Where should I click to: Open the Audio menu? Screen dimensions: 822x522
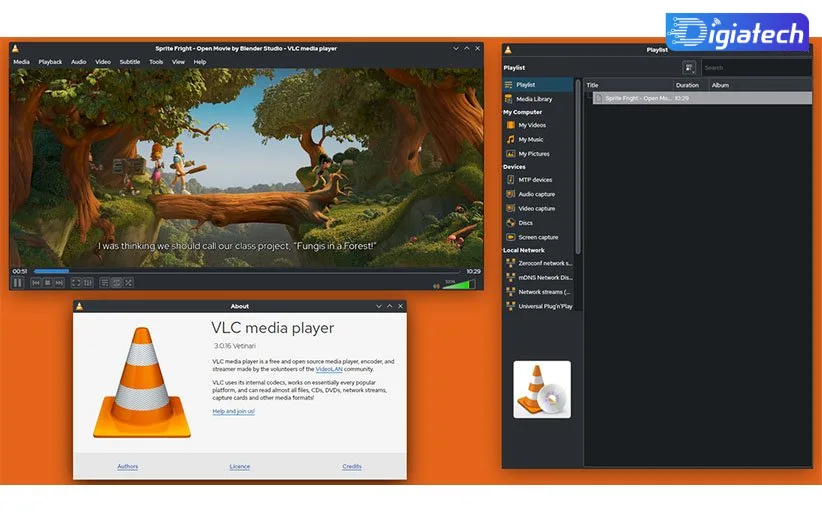79,62
